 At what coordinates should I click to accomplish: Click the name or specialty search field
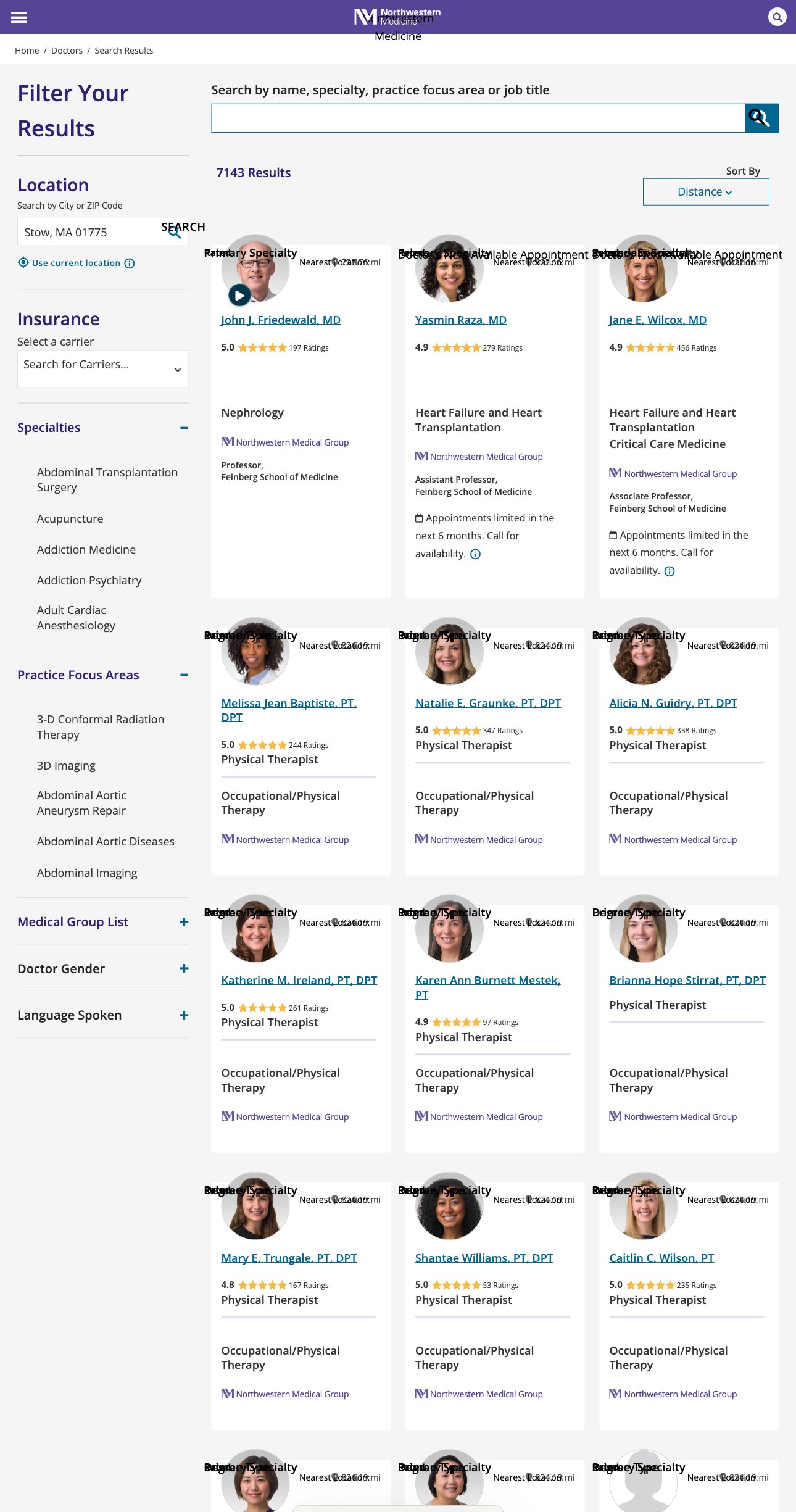pos(478,118)
